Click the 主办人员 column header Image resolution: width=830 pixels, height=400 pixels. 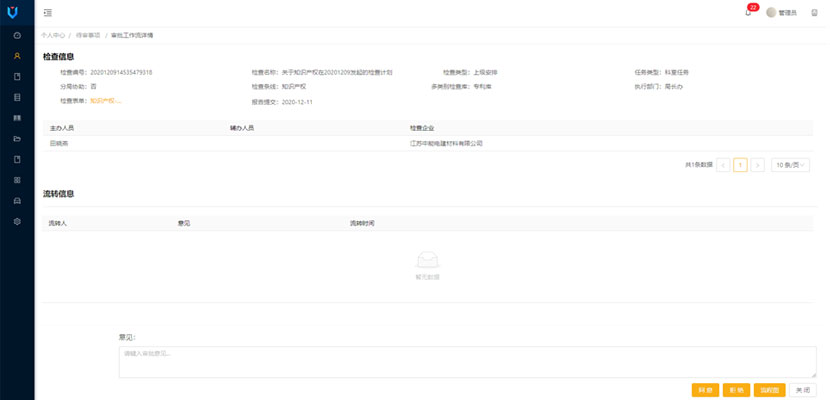(x=61, y=128)
